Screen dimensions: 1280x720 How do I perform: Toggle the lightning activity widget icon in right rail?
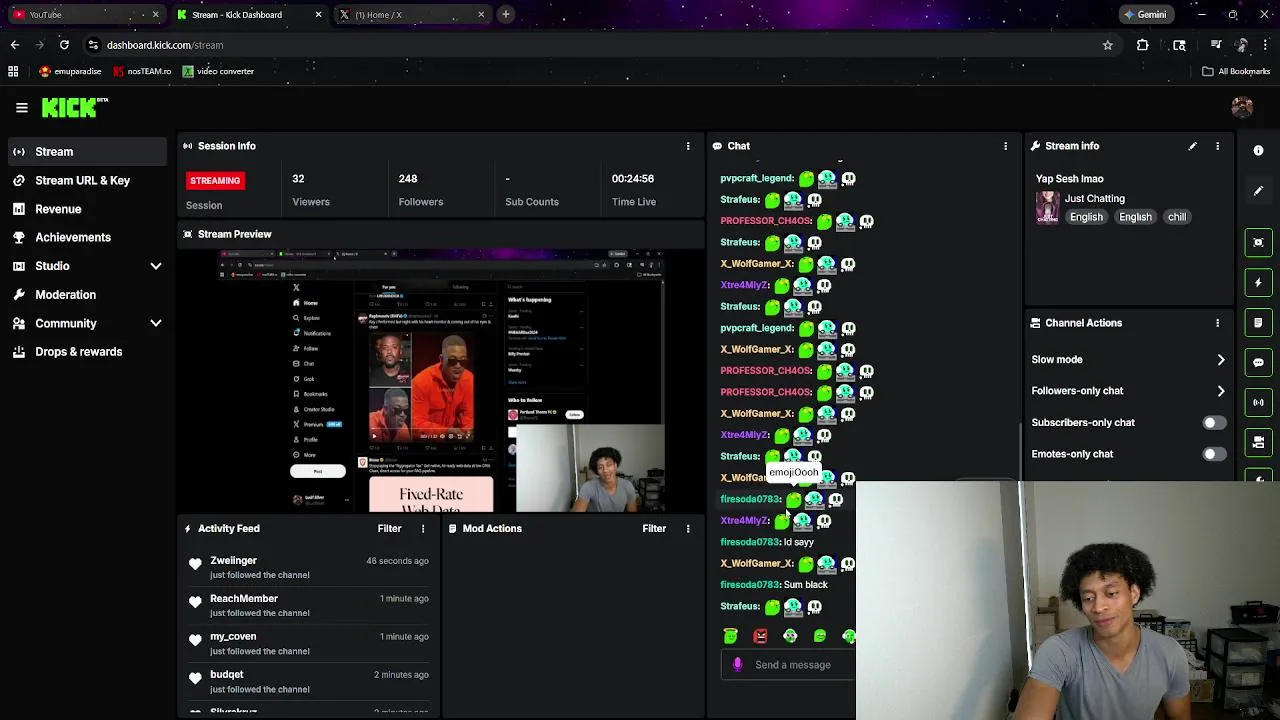click(x=1258, y=282)
